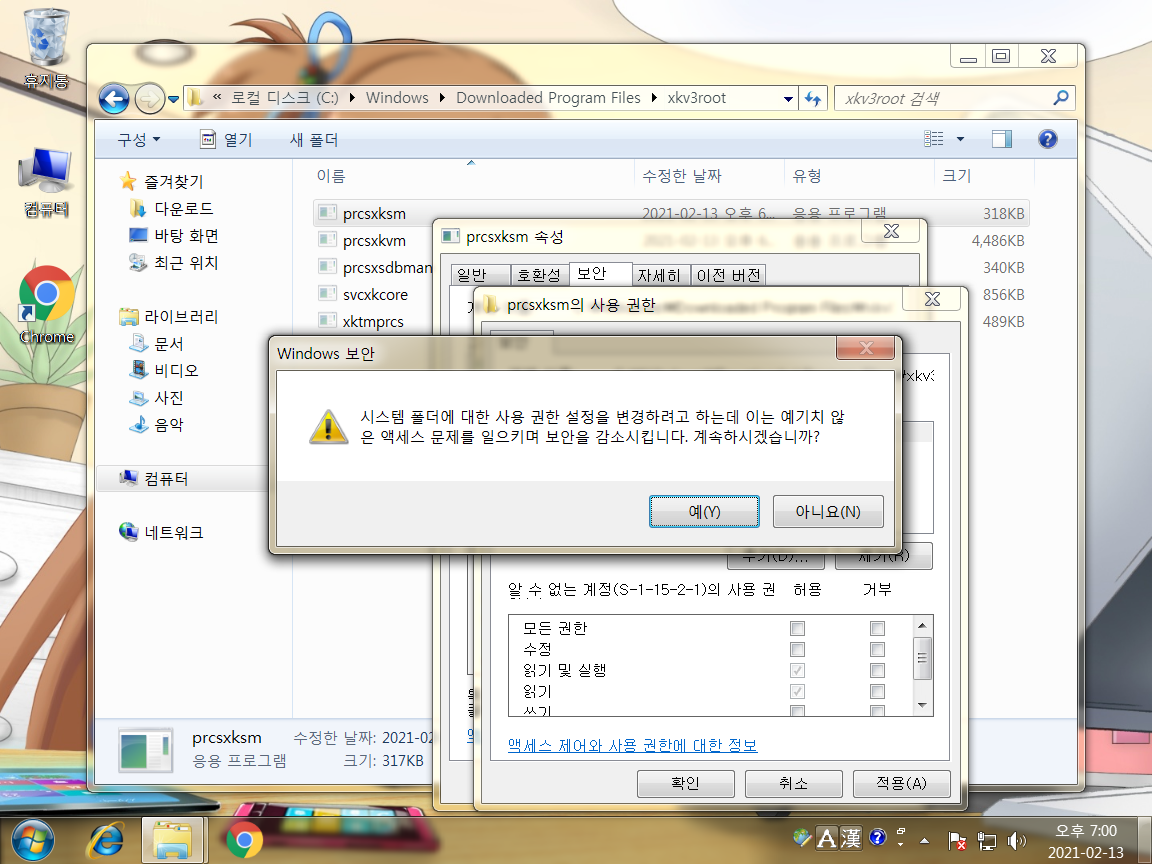Switch to 자세히 tab in properties dialog
The image size is (1152, 864).
click(x=660, y=276)
